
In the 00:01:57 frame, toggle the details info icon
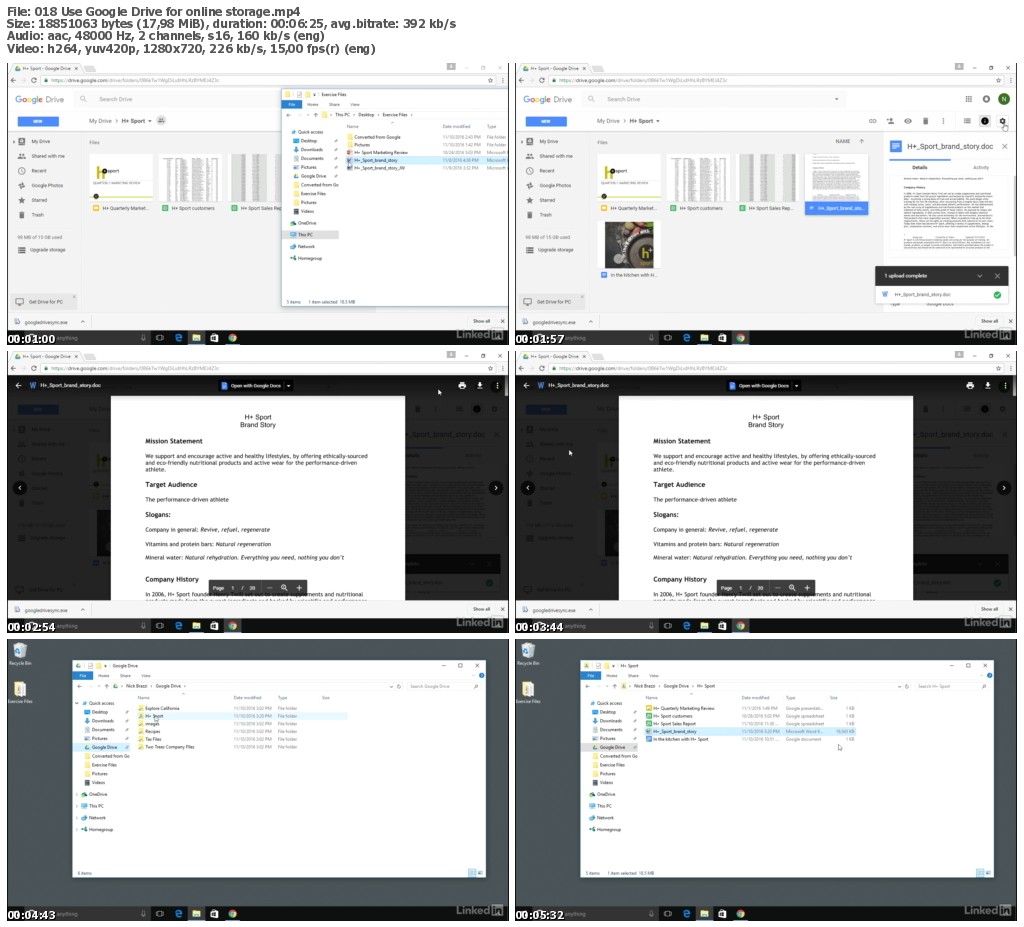(x=985, y=121)
